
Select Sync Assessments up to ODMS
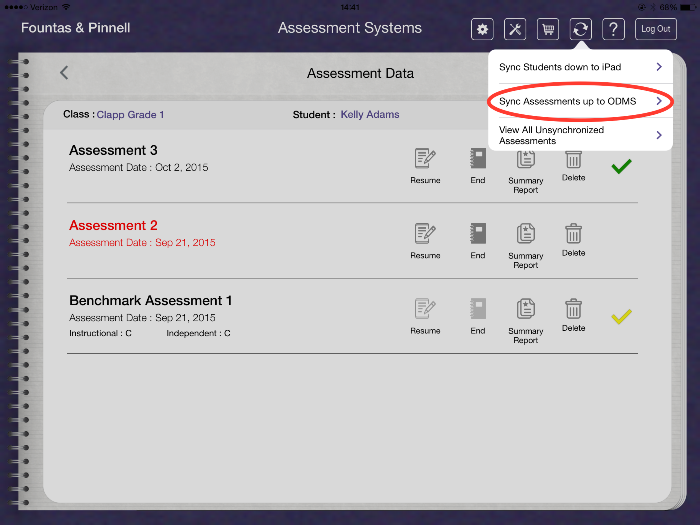click(580, 101)
